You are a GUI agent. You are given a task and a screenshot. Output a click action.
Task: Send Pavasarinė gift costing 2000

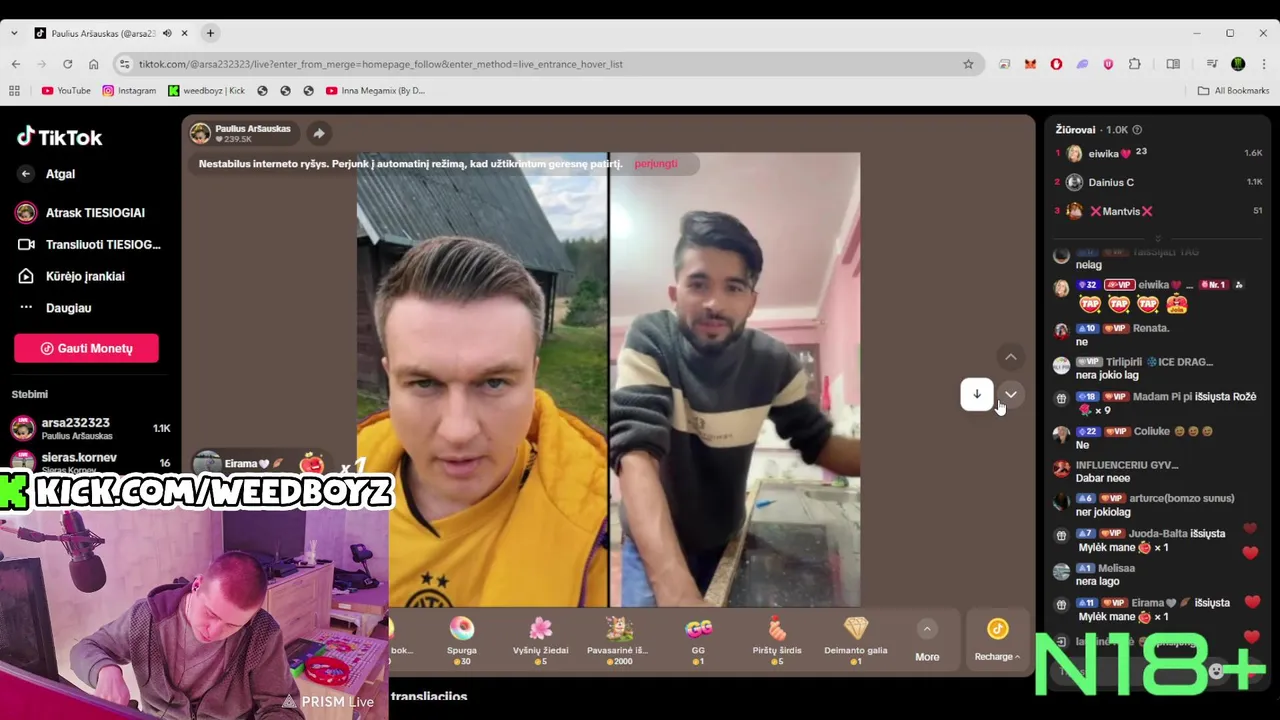[618, 640]
